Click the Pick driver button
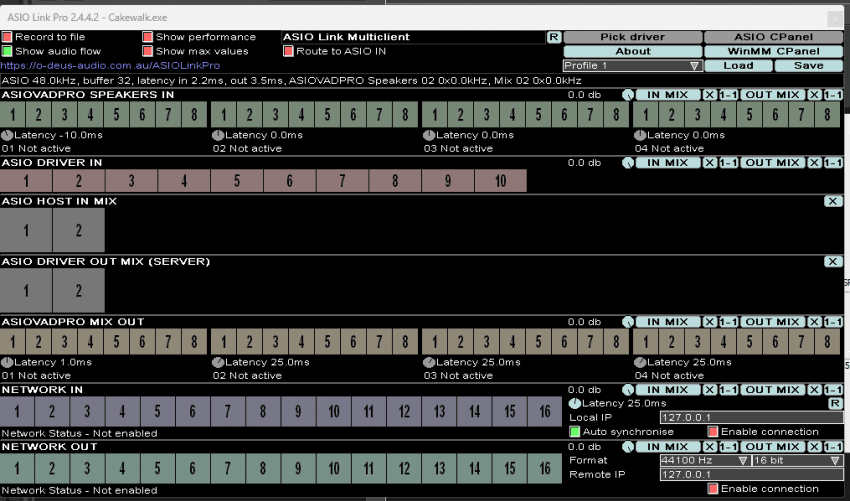Image resolution: width=850 pixels, height=501 pixels. 632,37
